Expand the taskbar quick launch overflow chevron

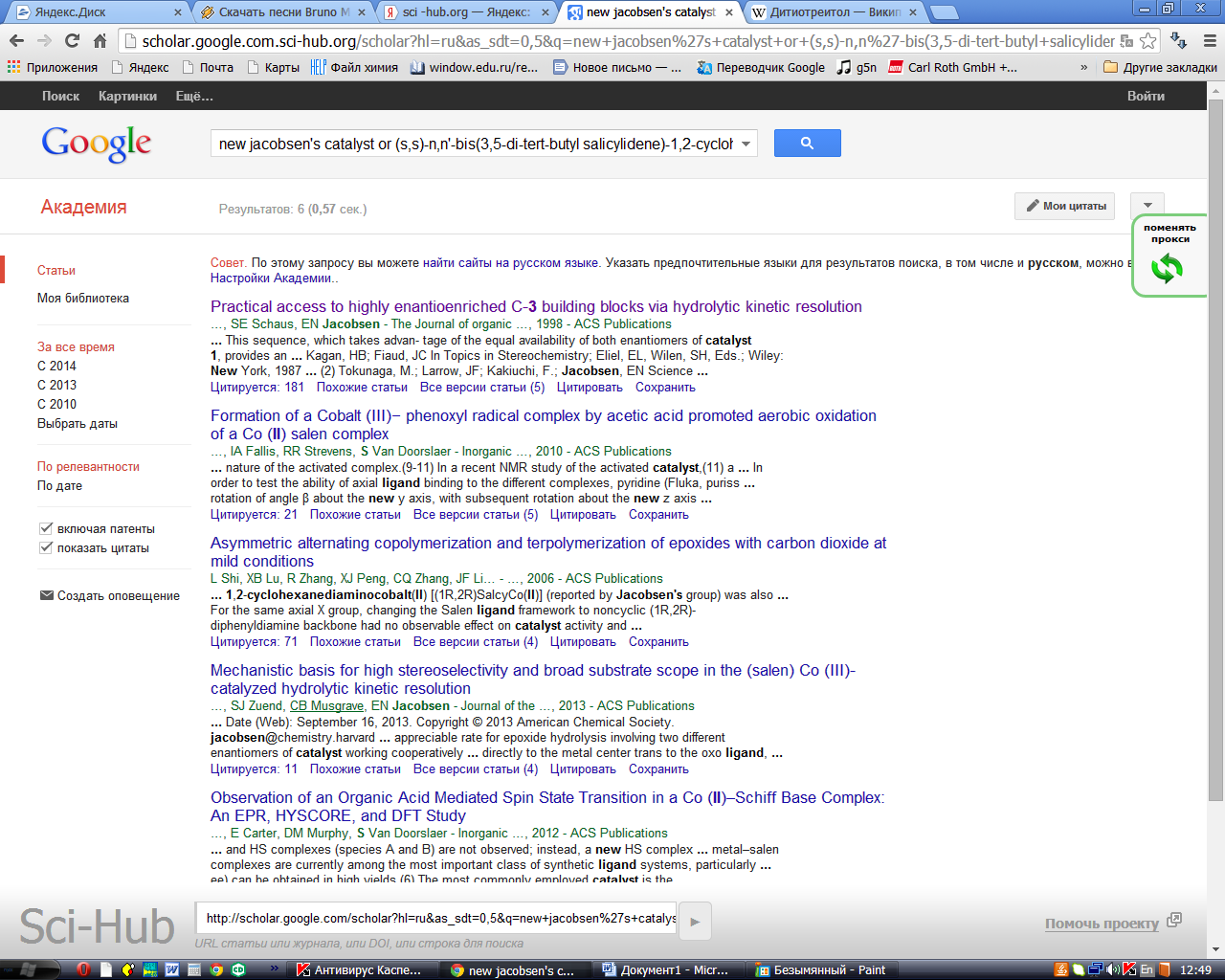pos(276,969)
